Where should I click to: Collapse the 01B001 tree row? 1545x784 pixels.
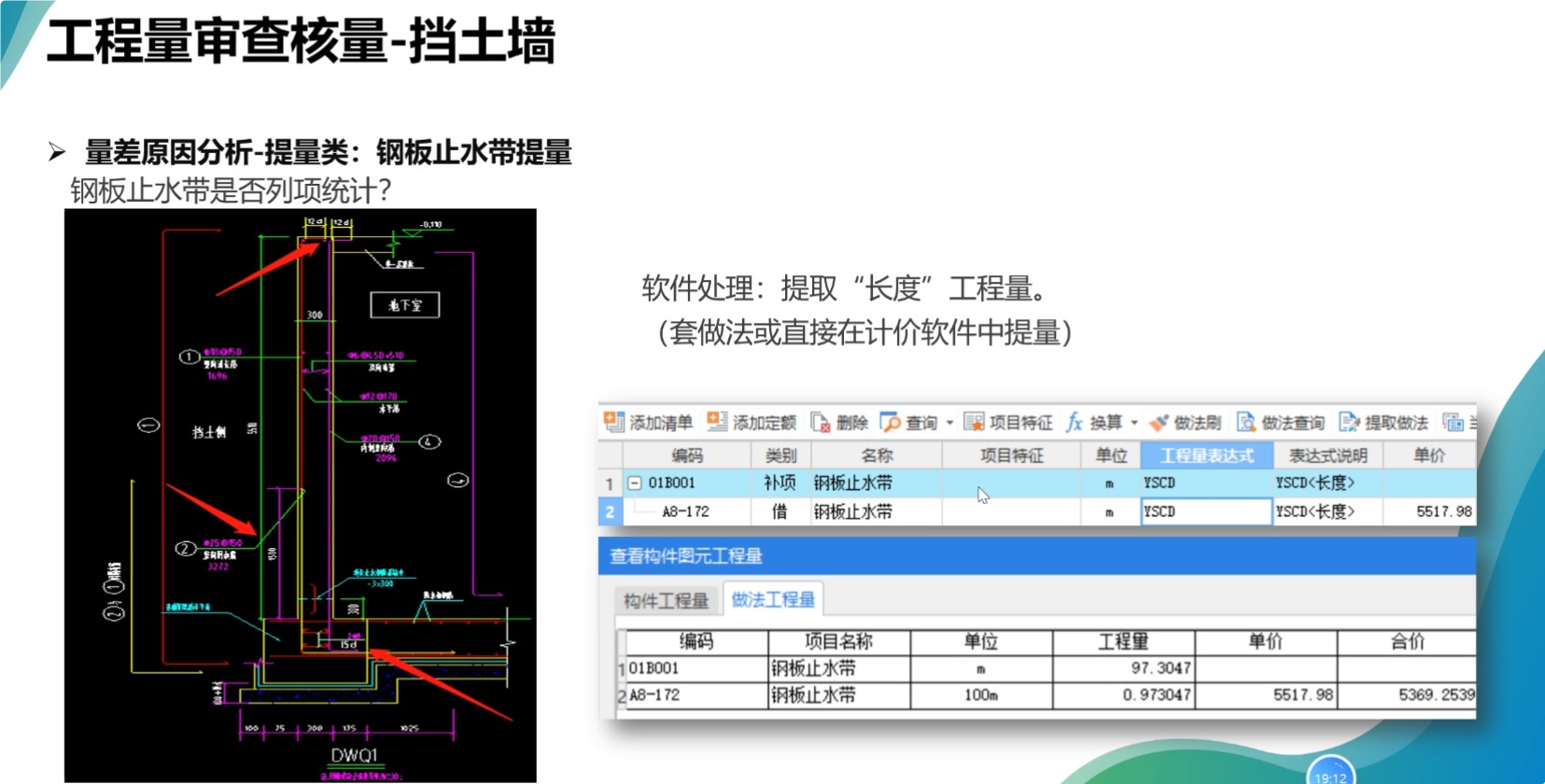pos(635,483)
